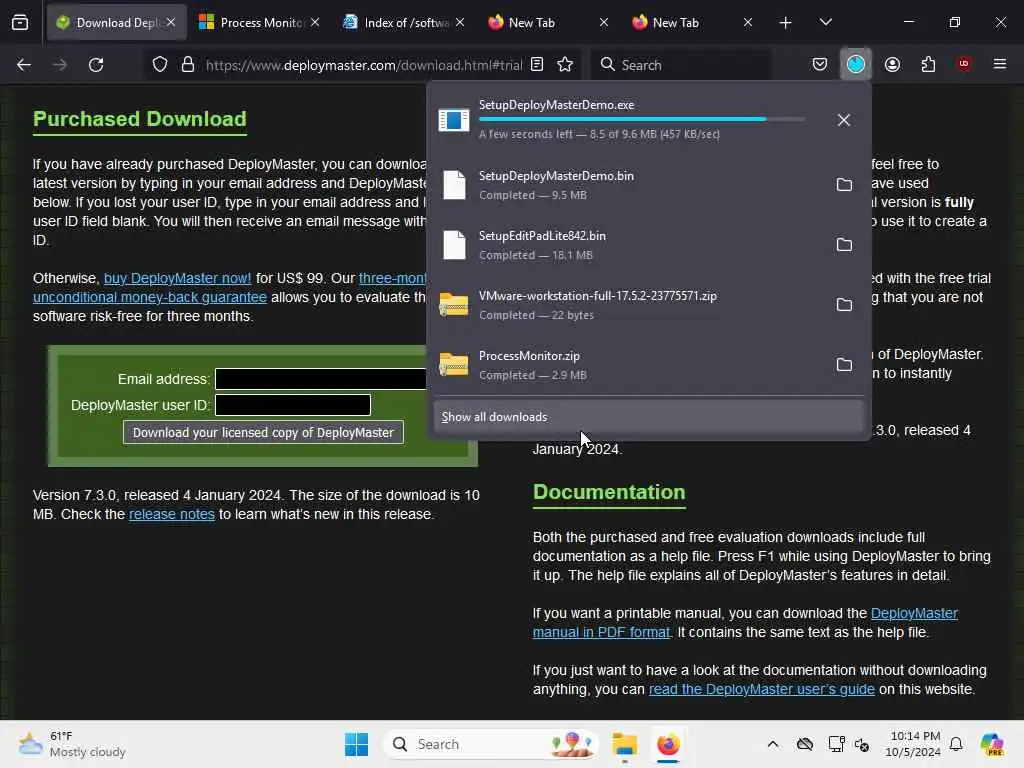Click the OneDrive cloud tray icon

click(805, 744)
